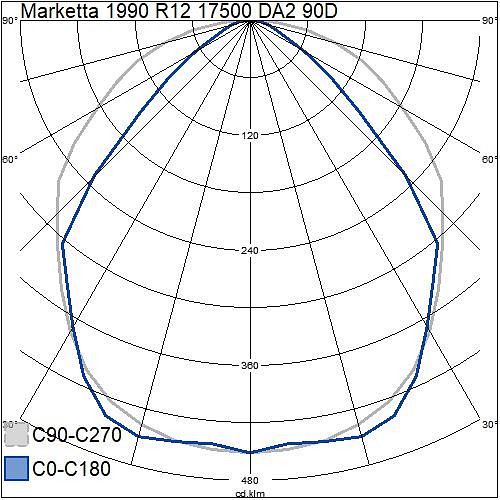Click the 240 intensity ring label

[x=250, y=251]
